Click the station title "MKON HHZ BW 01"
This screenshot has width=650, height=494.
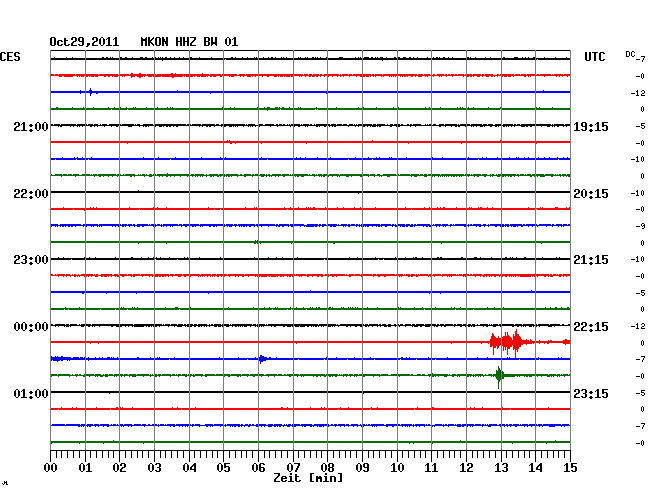click(x=189, y=42)
